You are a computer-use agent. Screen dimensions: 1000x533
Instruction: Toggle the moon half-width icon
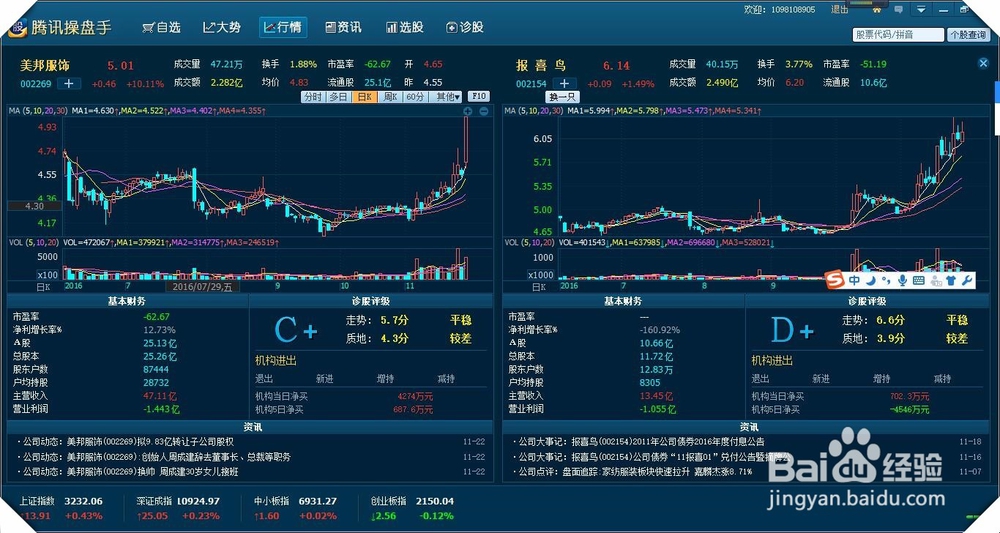coord(870,280)
